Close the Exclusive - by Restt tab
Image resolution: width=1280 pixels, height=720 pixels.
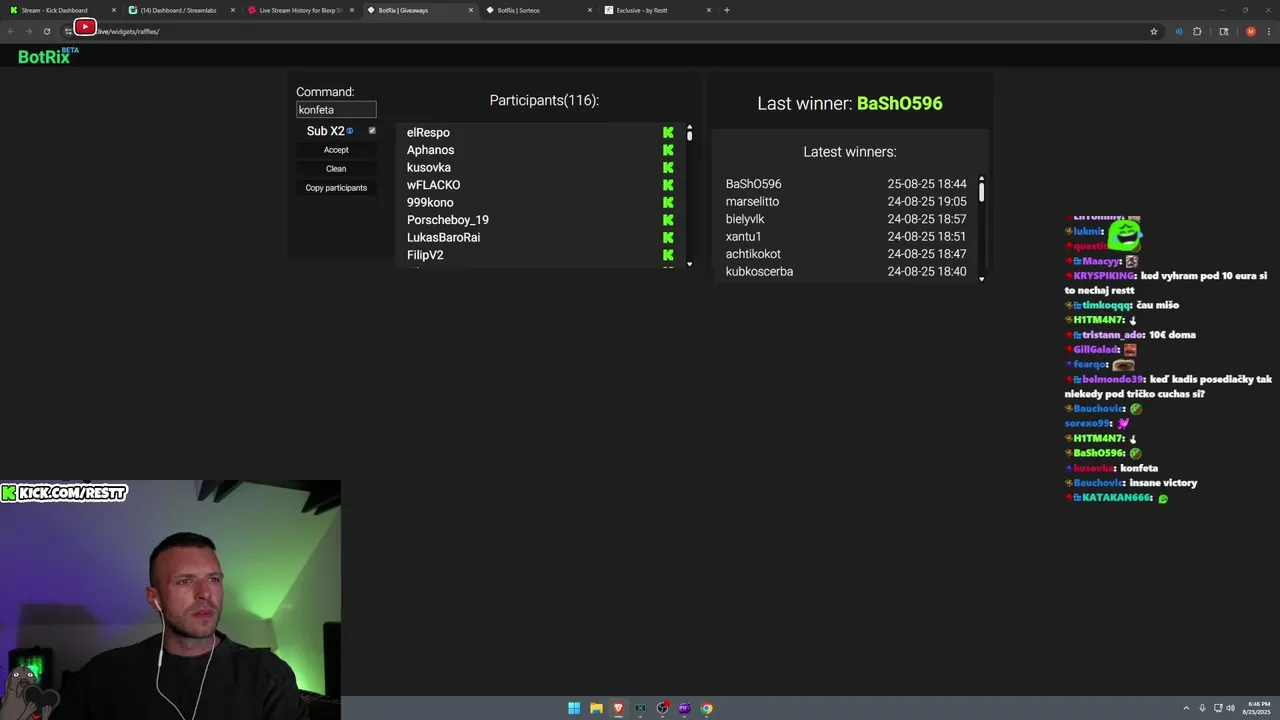point(709,10)
